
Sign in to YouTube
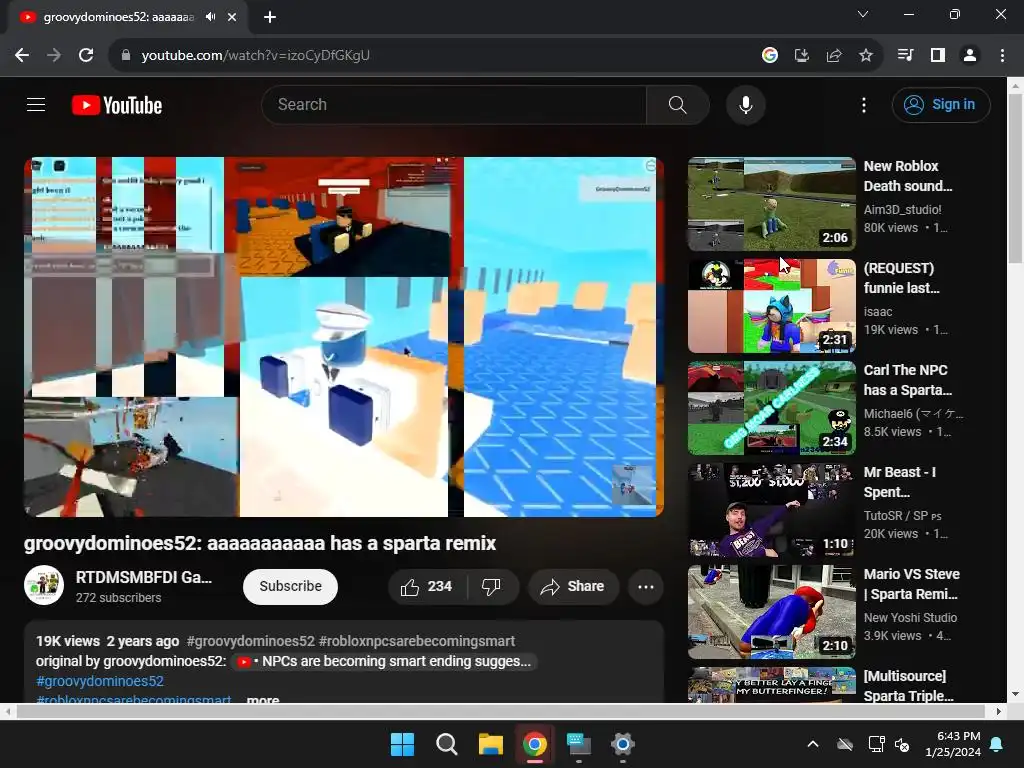point(941,104)
